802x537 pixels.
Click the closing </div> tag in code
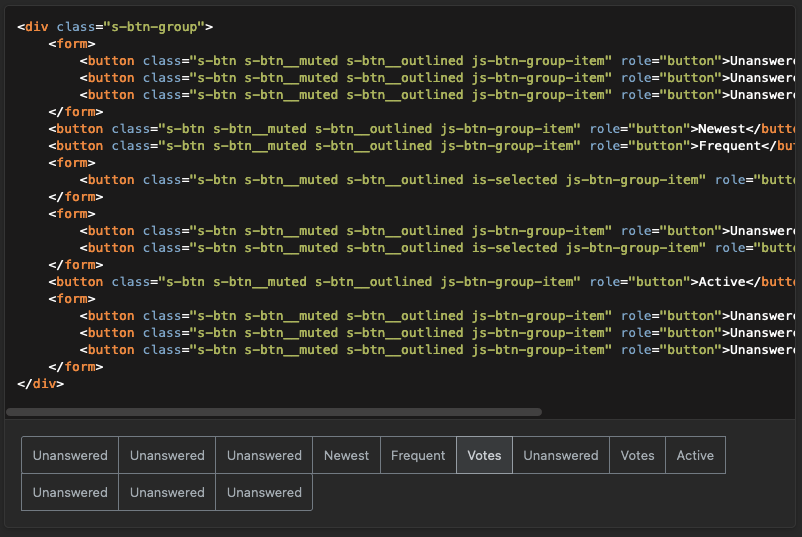click(40, 384)
